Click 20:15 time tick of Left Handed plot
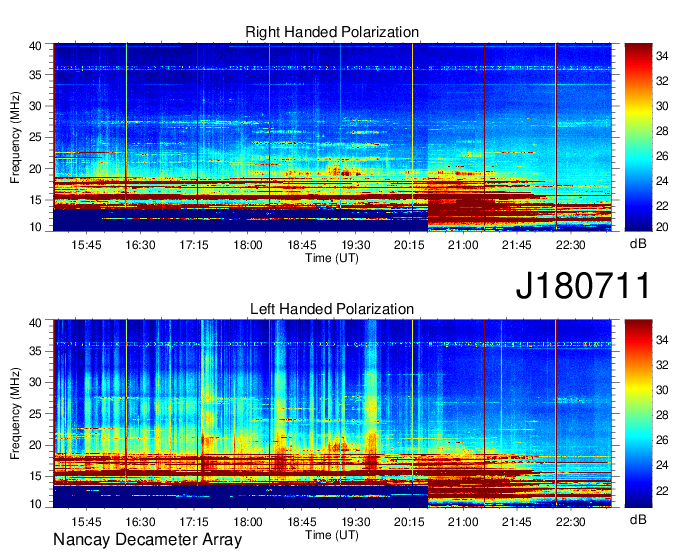This screenshot has width=680, height=552. coord(409,521)
